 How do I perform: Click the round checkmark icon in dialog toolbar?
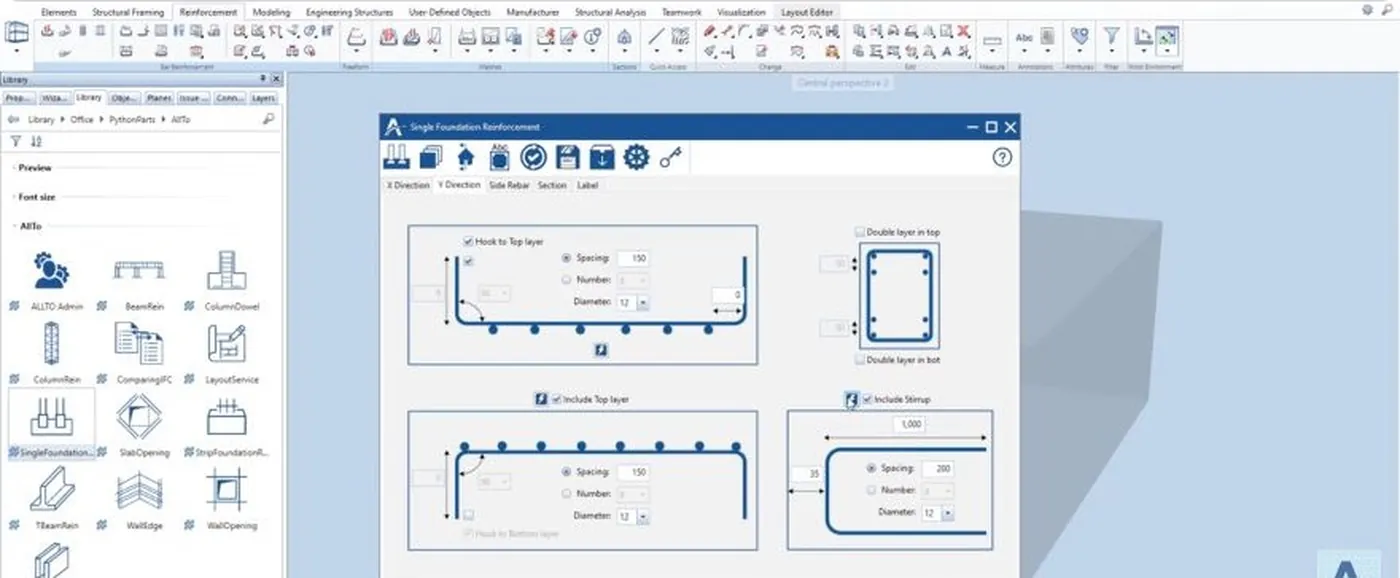[533, 157]
